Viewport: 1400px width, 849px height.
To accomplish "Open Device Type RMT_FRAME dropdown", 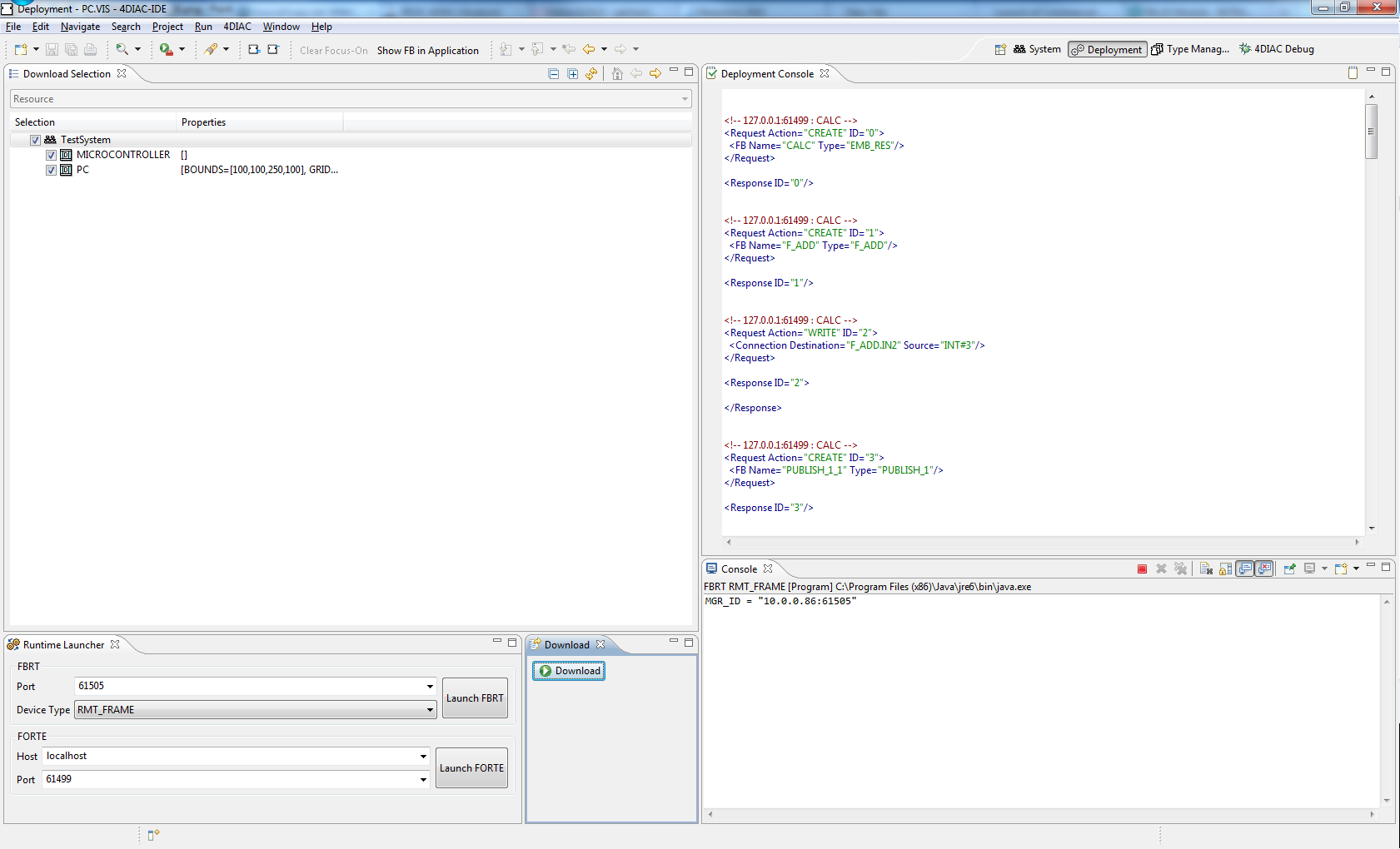I will click(x=430, y=710).
